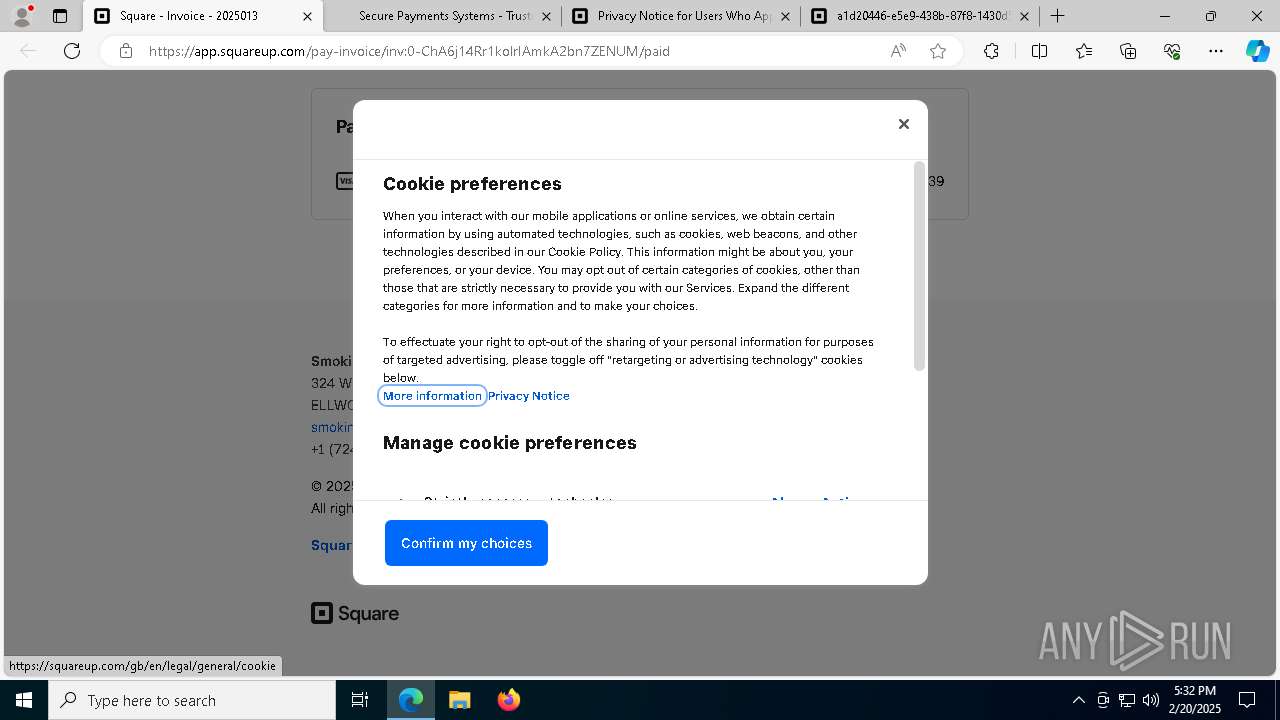Open the taskbar clock and date
This screenshot has width=1280, height=720.
(x=1195, y=700)
